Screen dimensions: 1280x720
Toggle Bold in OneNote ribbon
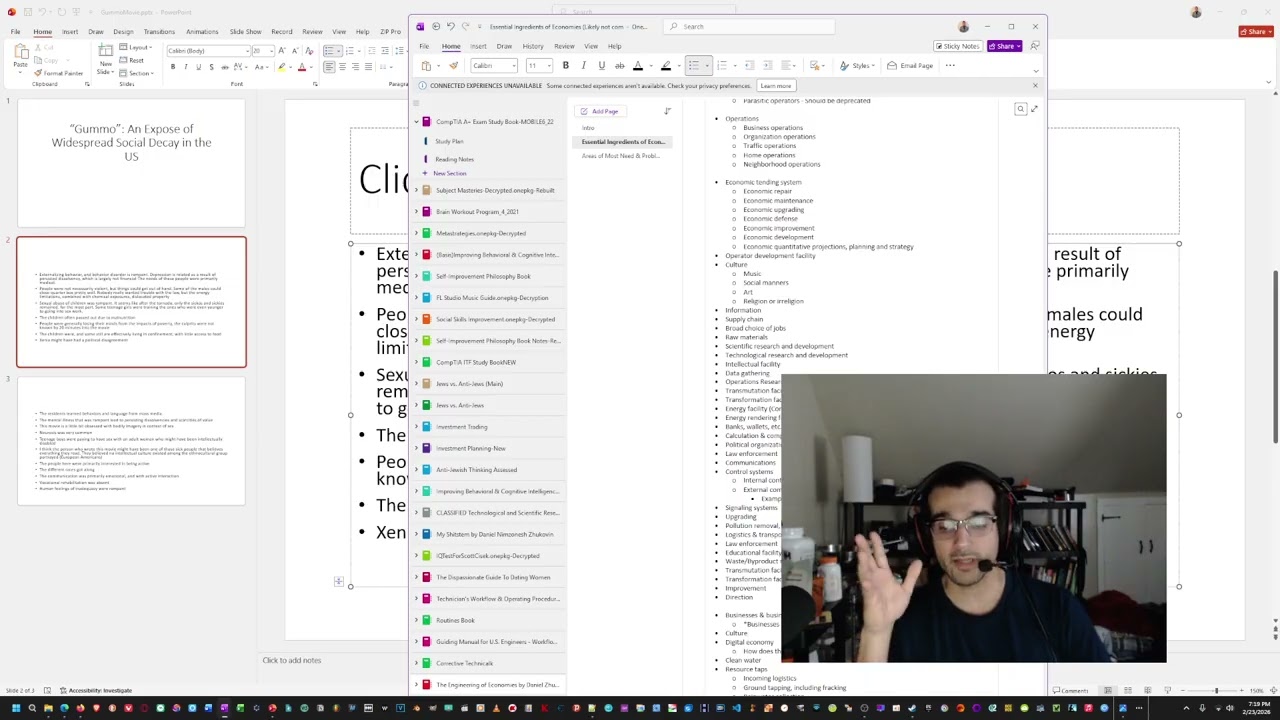(565, 66)
